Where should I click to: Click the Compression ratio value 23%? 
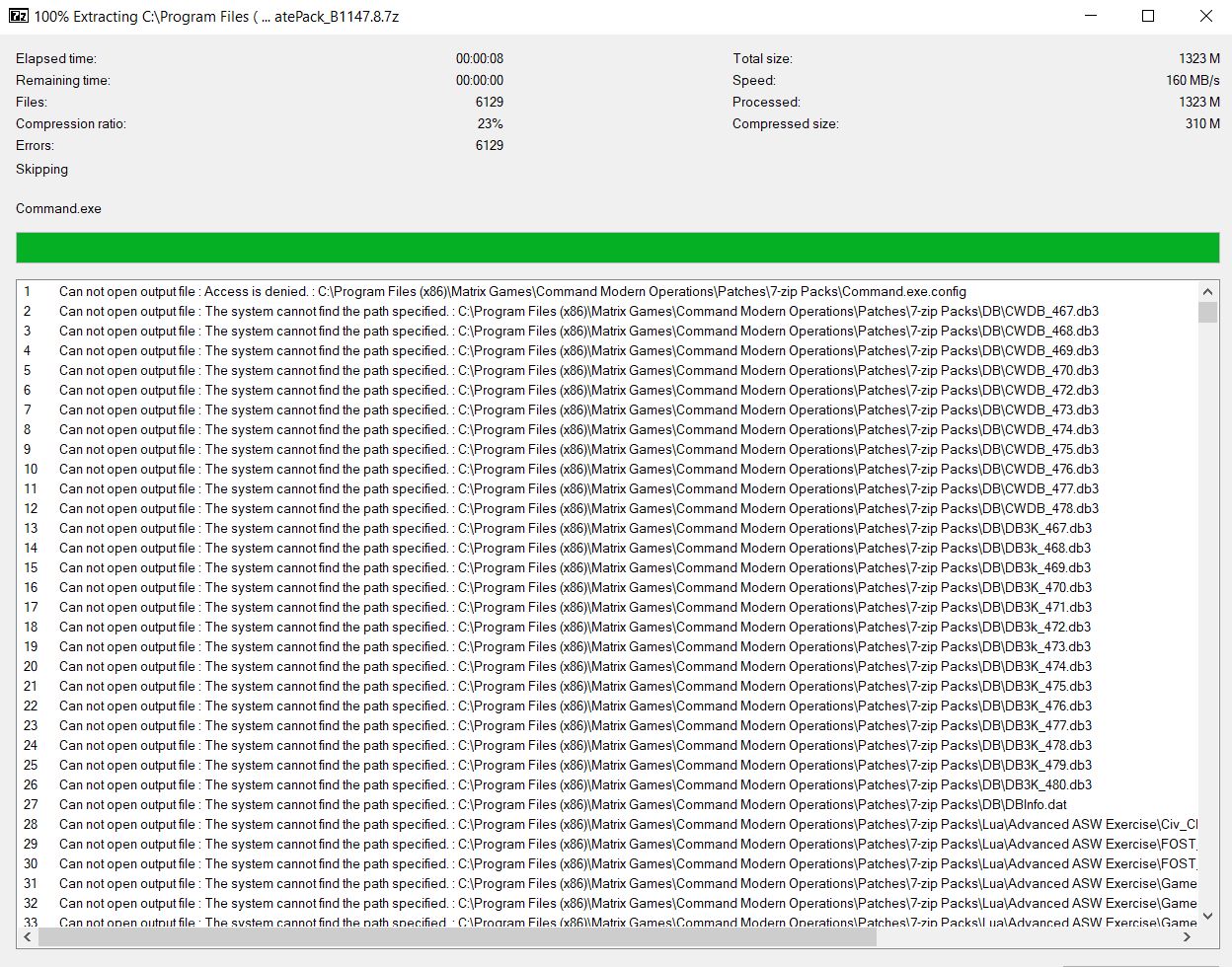click(x=491, y=123)
